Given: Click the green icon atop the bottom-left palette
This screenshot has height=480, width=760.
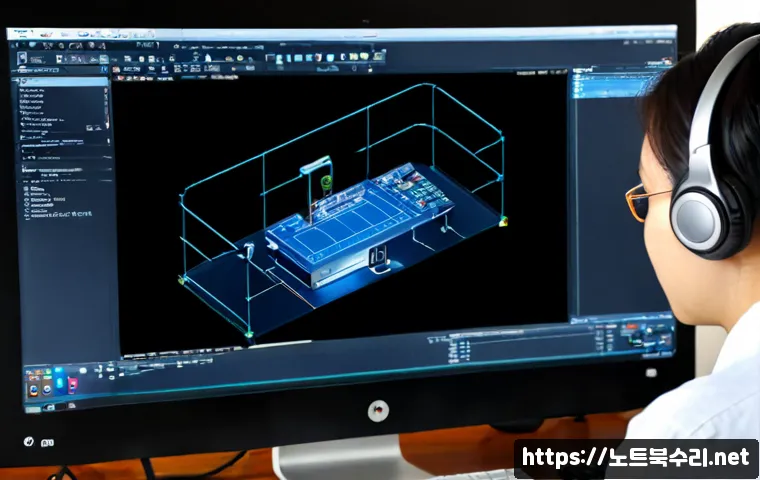Looking at the screenshot, I should (x=48, y=373).
